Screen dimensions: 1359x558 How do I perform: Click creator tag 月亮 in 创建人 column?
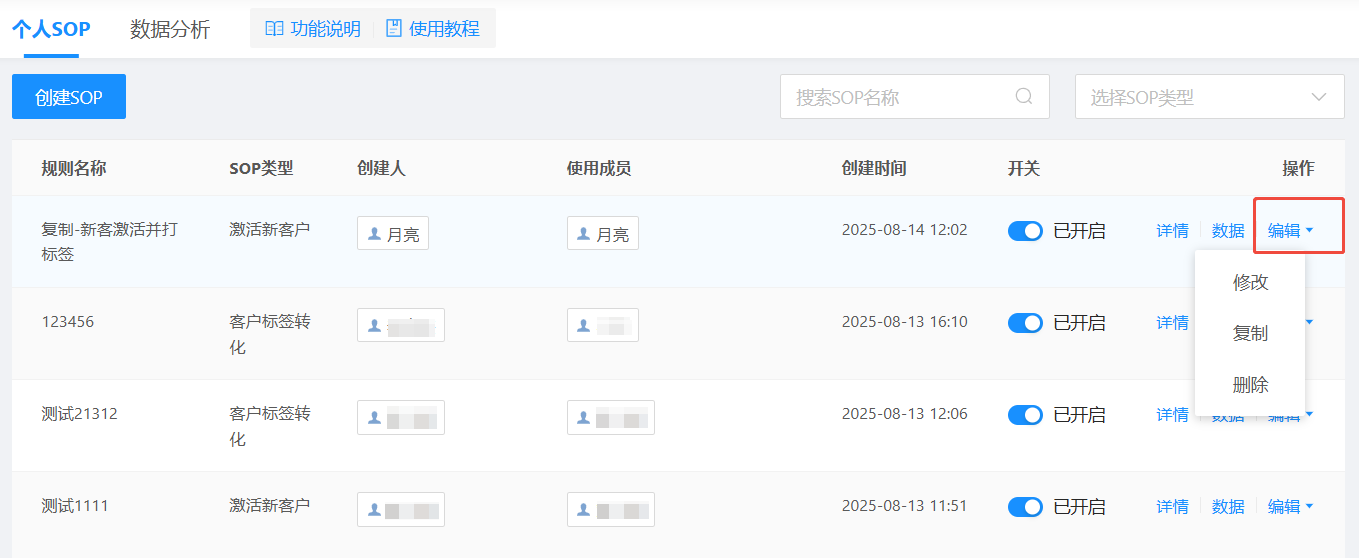point(393,233)
